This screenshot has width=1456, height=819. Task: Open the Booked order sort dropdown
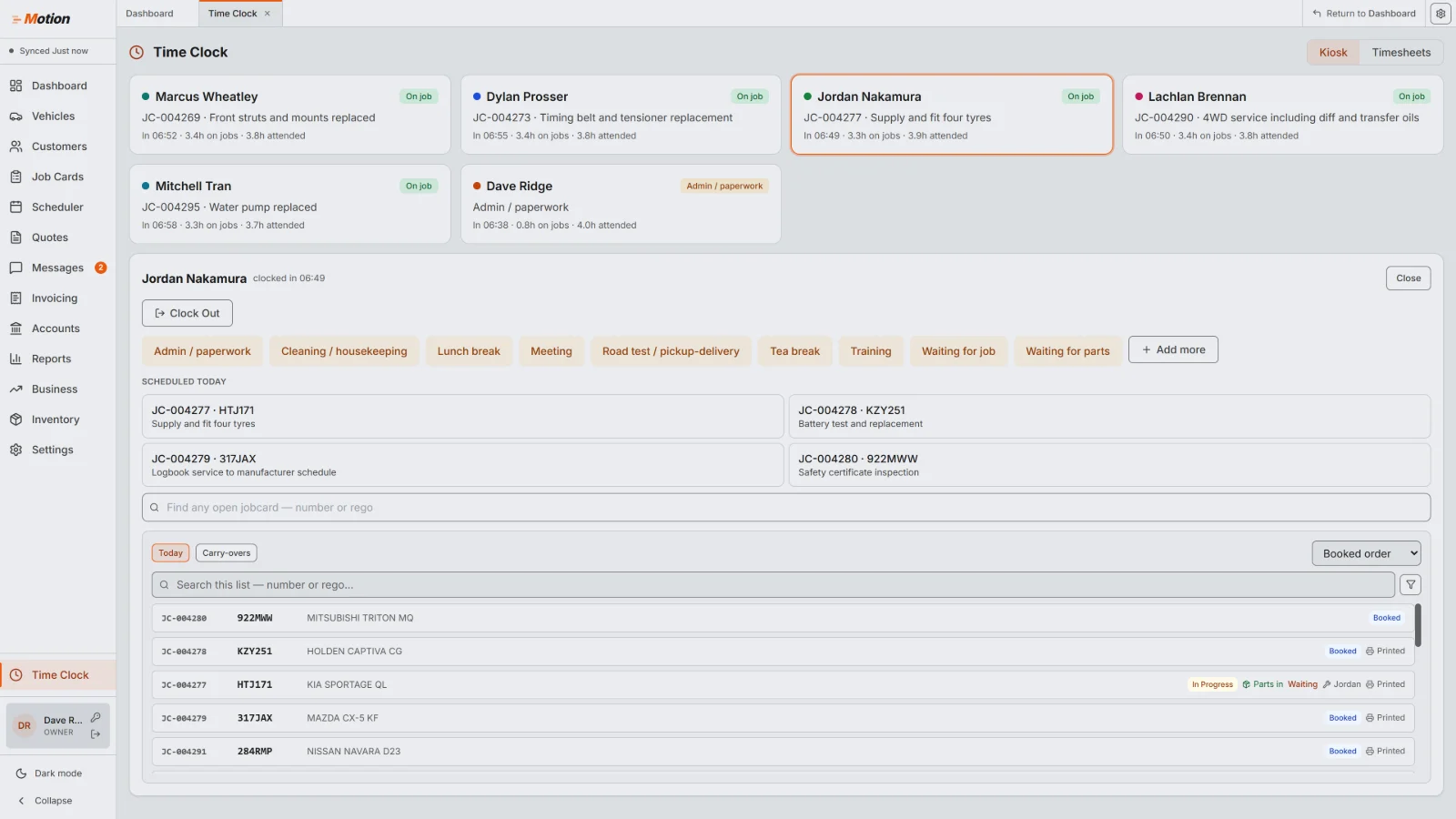click(1366, 553)
